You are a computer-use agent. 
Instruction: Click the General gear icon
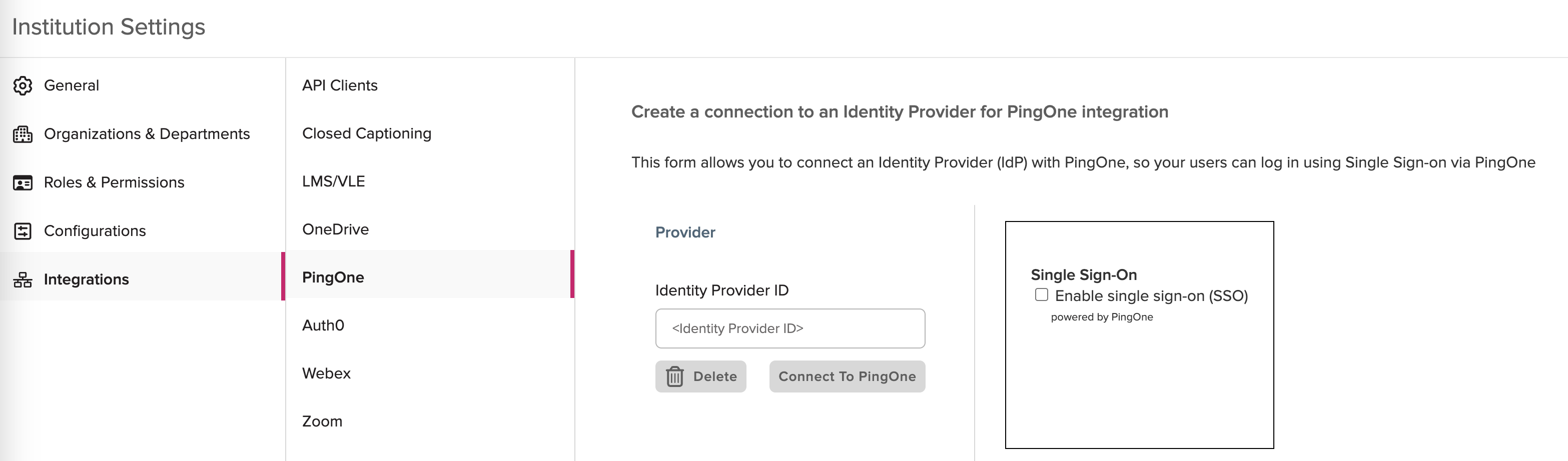pyautogui.click(x=23, y=86)
